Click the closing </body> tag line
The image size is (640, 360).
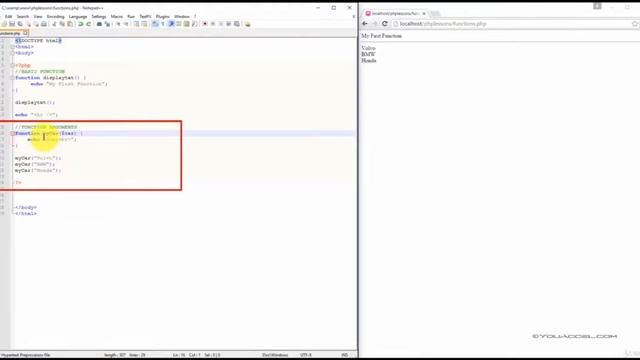tap(25, 207)
